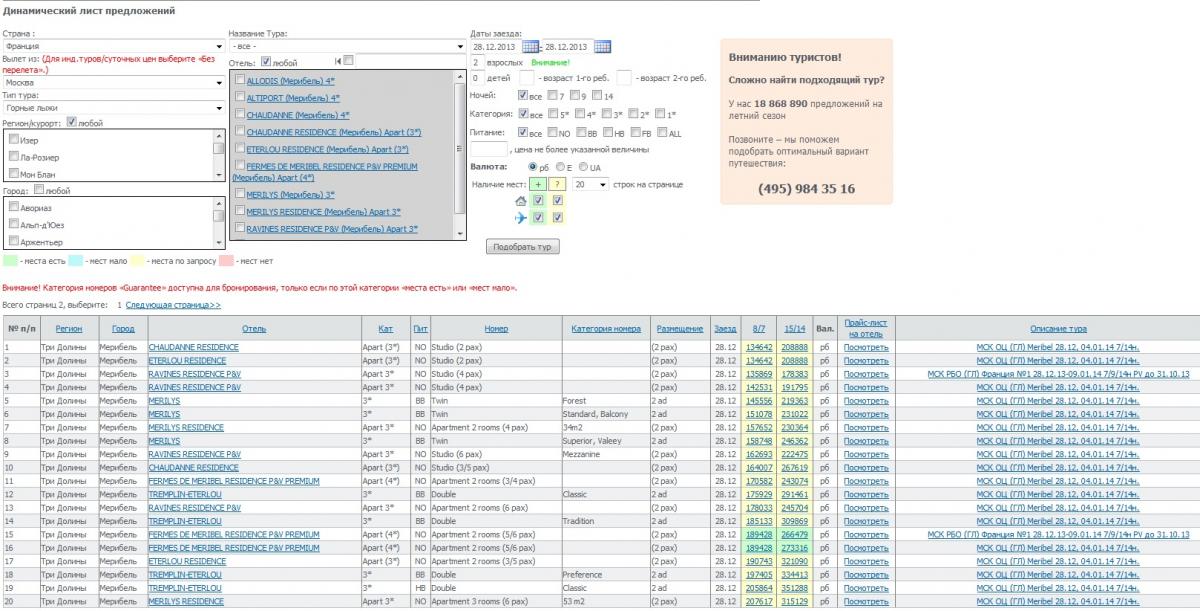Click the green plus availability indicator
The image size is (1200, 611).
(x=538, y=184)
